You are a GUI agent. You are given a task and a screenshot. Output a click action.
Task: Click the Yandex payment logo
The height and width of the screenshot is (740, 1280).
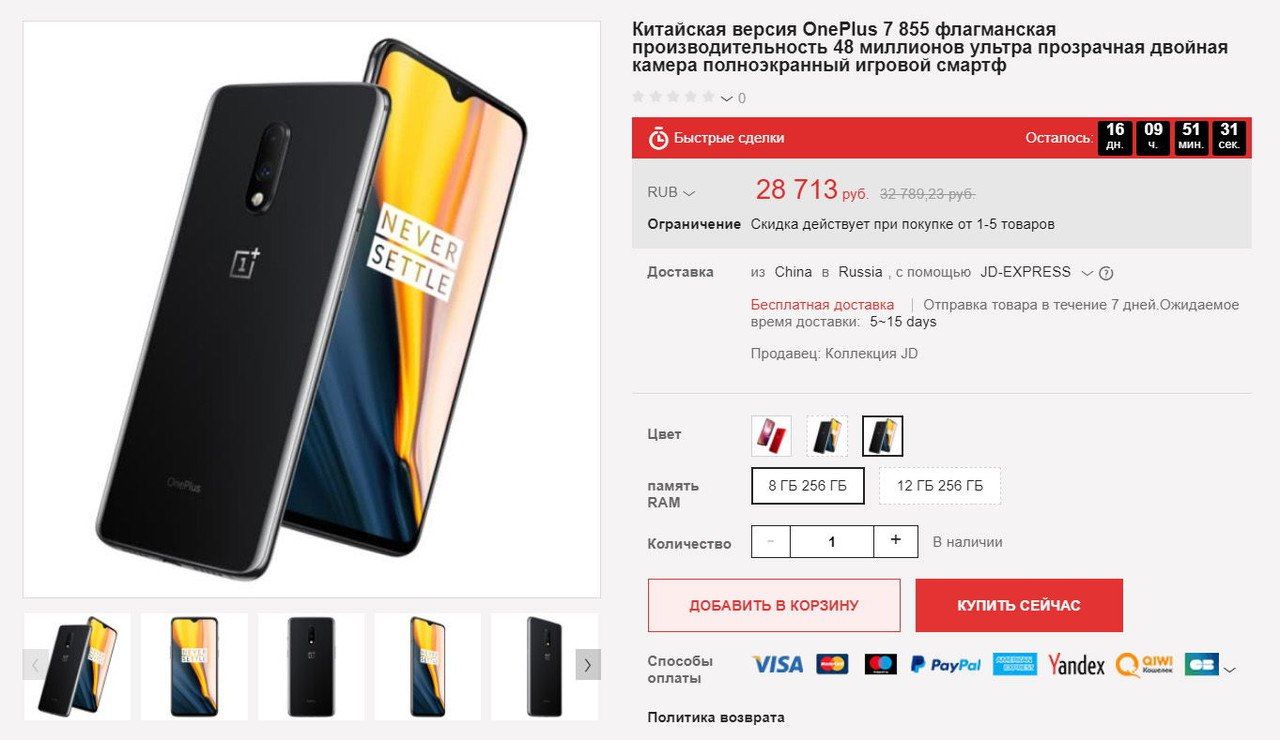[1077, 665]
